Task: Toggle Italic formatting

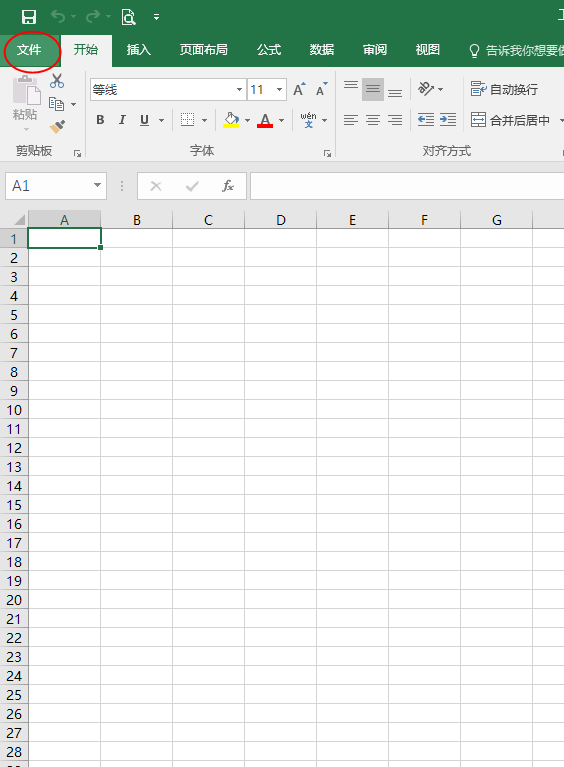Action: pos(122,120)
